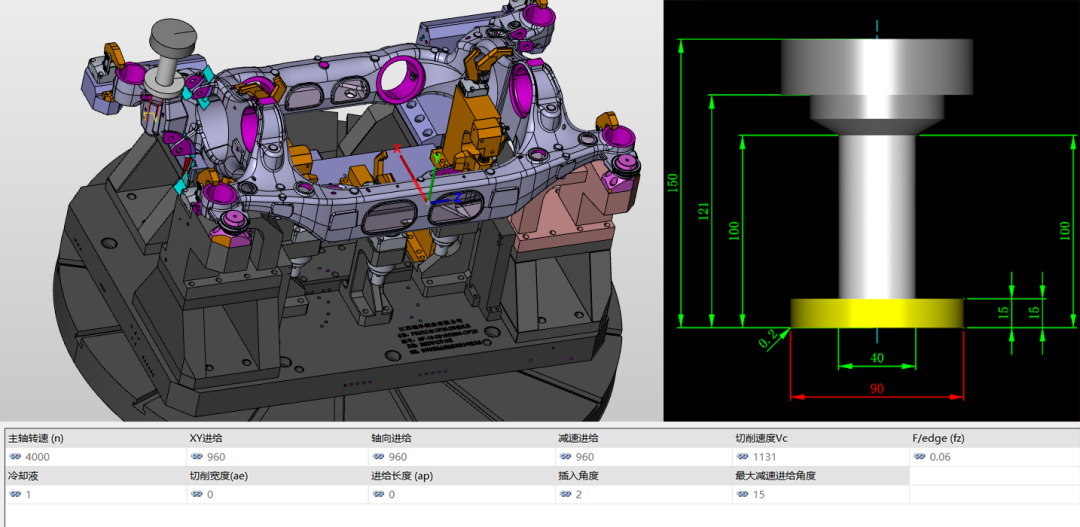The height and width of the screenshot is (527, 1080).
Task: Click the link icon in the 冷却液 row
Action: [15, 494]
